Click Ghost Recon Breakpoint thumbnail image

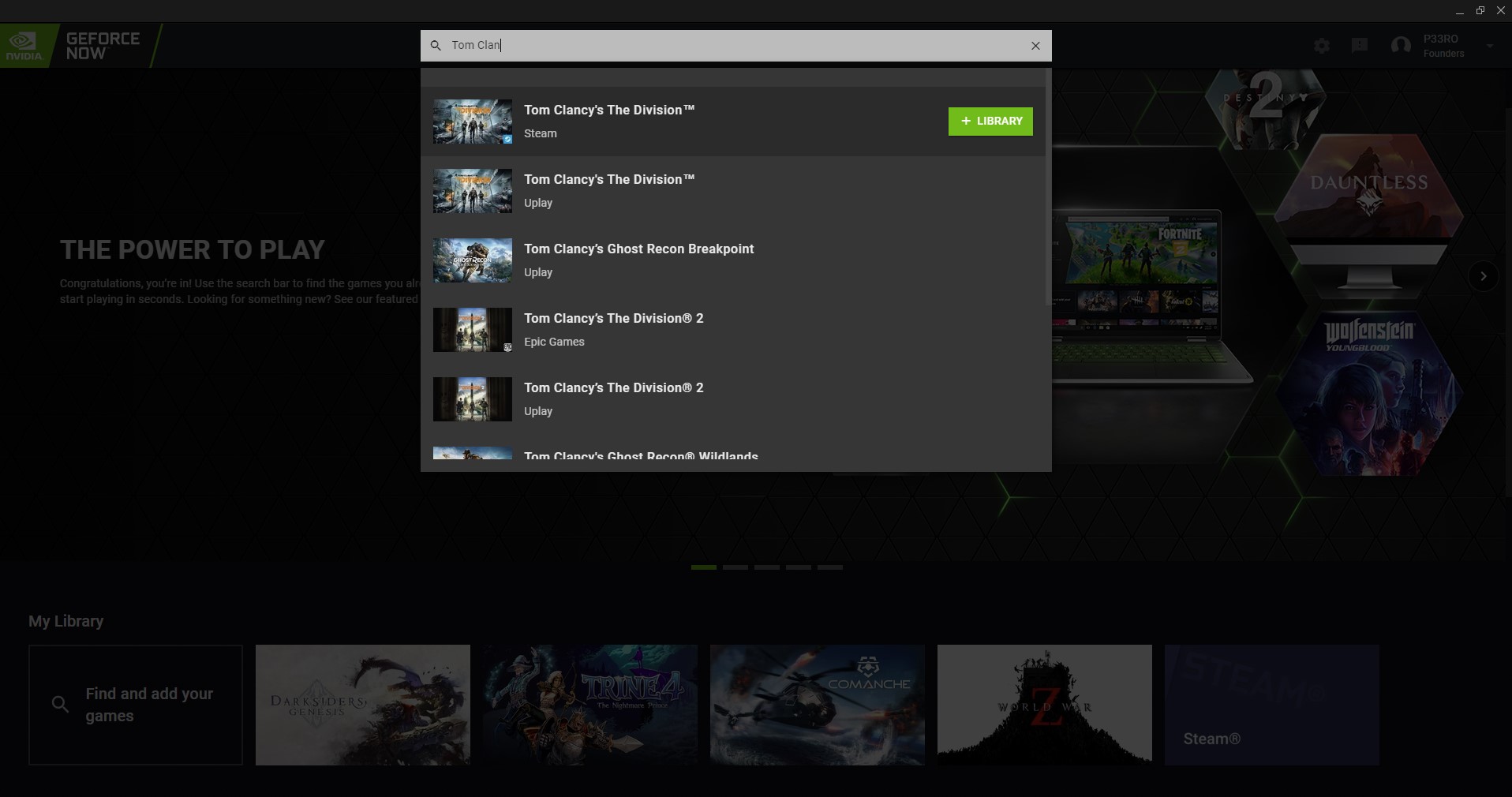(473, 260)
